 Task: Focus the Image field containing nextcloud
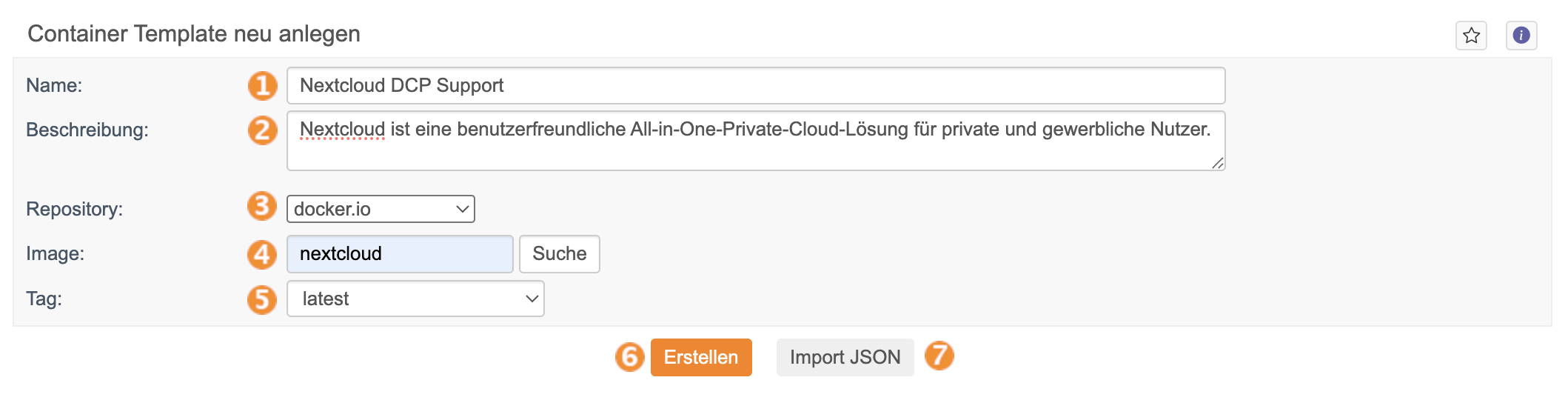click(400, 254)
